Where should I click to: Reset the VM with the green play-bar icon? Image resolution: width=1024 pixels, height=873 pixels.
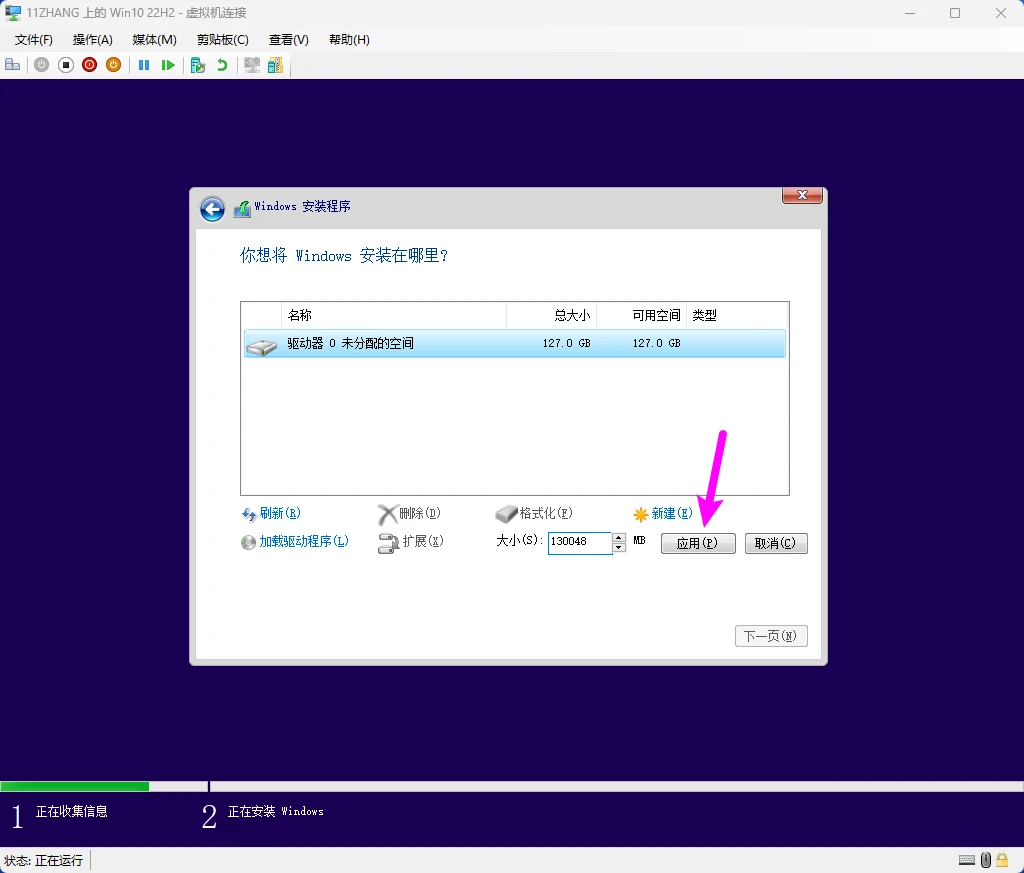[x=168, y=65]
